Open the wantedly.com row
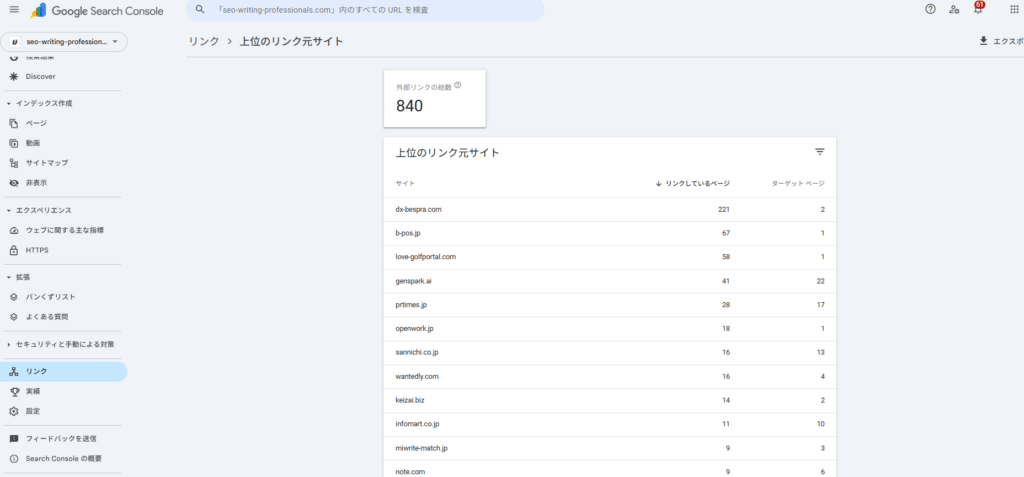Image resolution: width=1024 pixels, height=477 pixels. (x=610, y=377)
